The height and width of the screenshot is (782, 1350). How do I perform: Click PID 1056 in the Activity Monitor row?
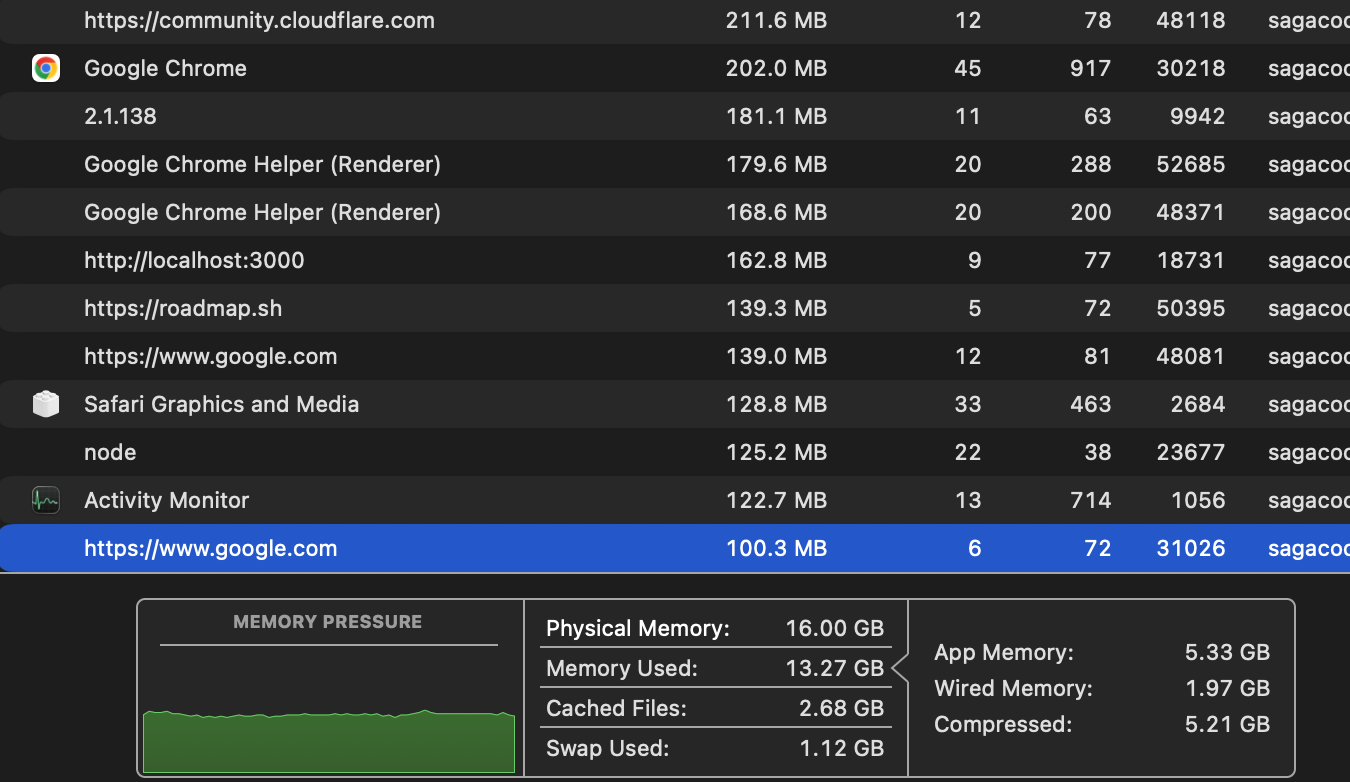click(1197, 500)
